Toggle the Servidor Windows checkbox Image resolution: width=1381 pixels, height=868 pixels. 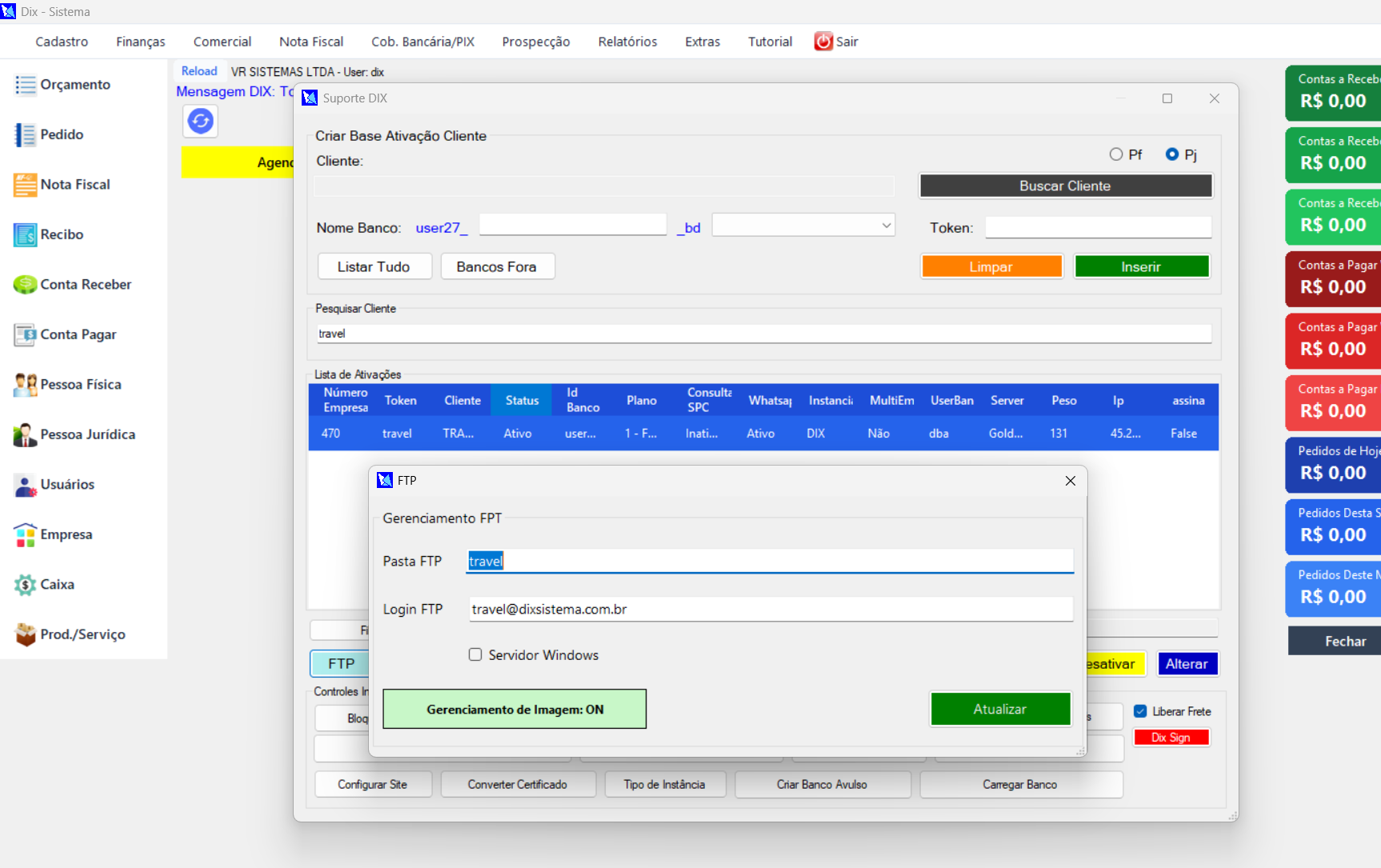coord(475,654)
